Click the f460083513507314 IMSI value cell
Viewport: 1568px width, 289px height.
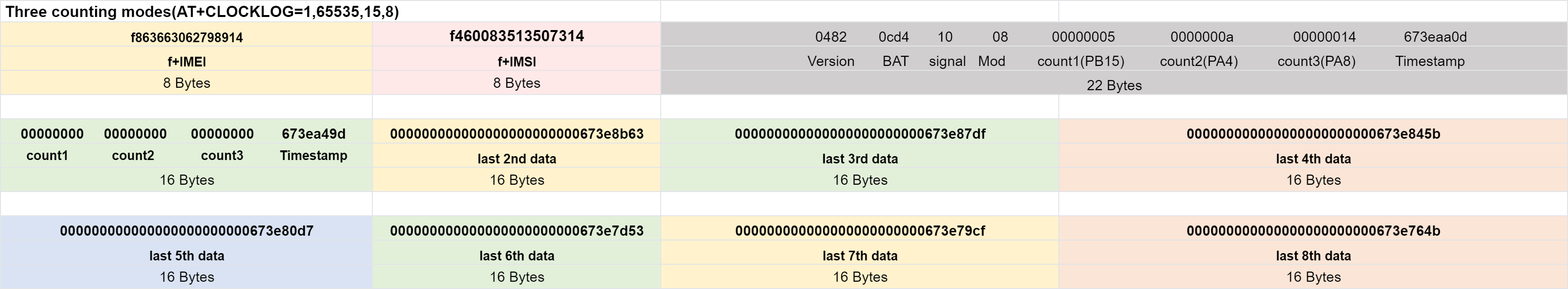point(516,36)
